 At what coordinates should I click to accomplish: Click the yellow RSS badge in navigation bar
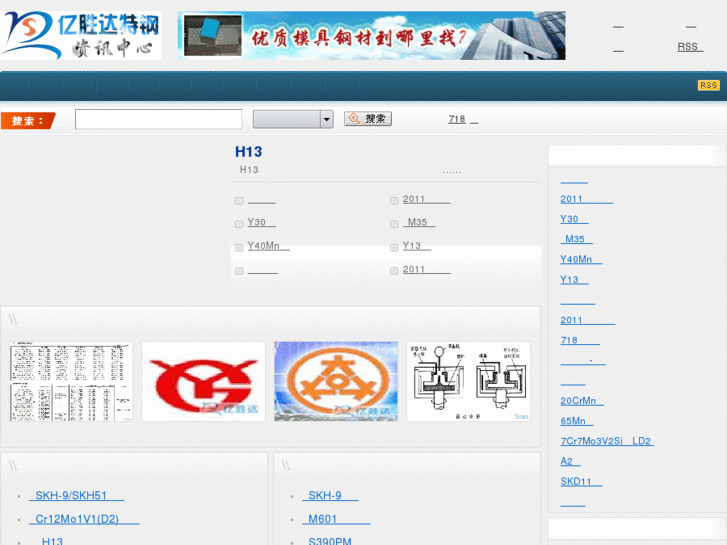[708, 85]
